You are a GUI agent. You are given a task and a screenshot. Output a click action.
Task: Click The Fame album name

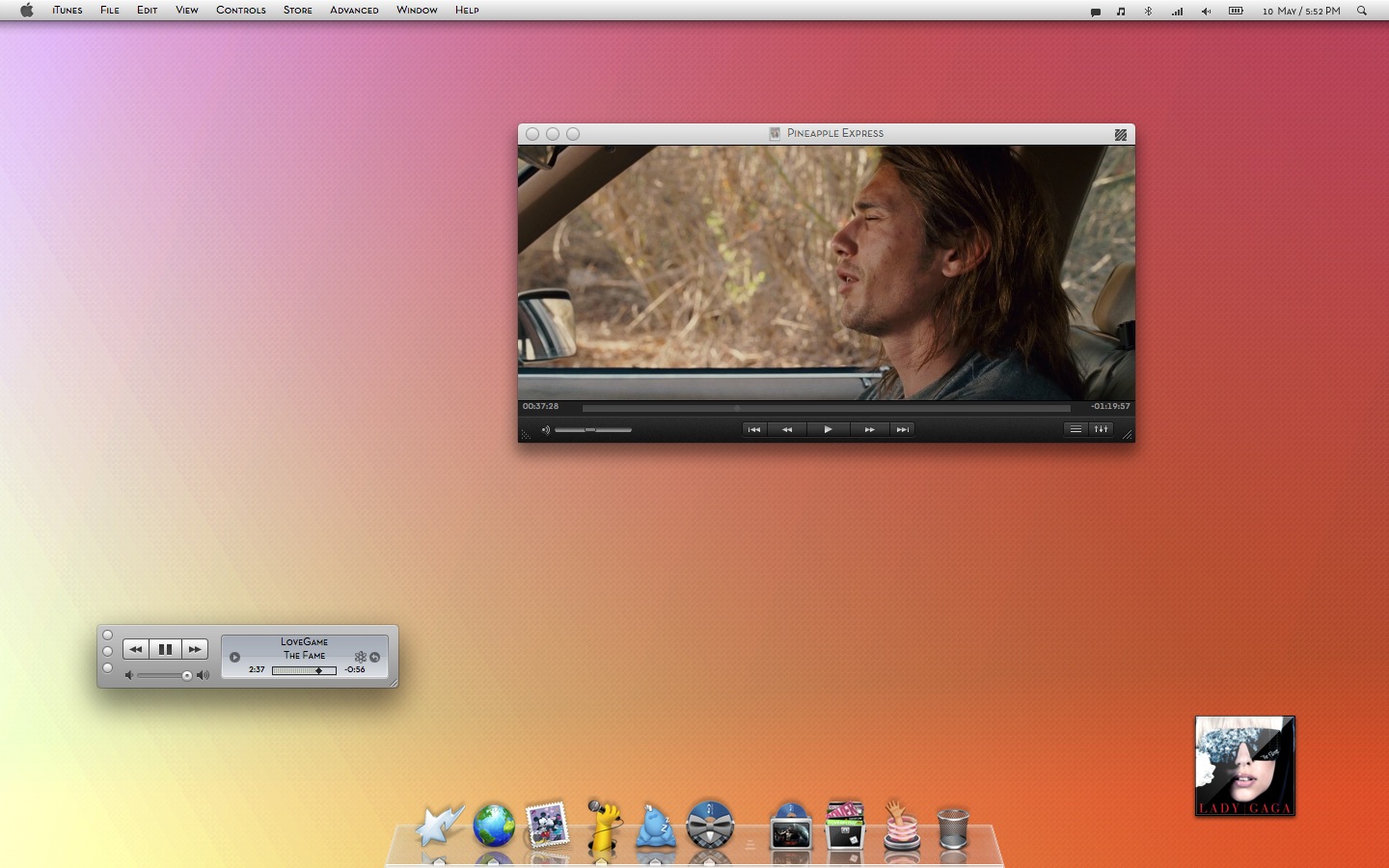tap(305, 655)
